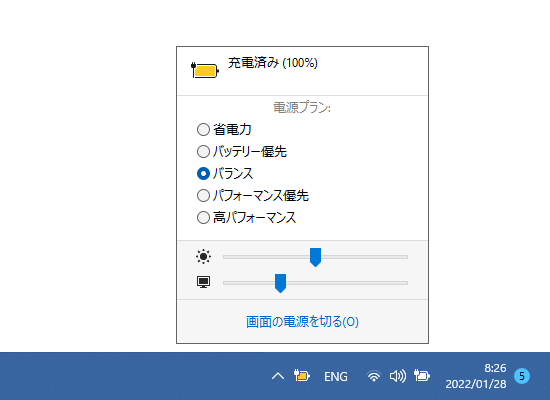Click the white system battery tray icon
Viewport: 550px width, 400px height.
(x=422, y=376)
